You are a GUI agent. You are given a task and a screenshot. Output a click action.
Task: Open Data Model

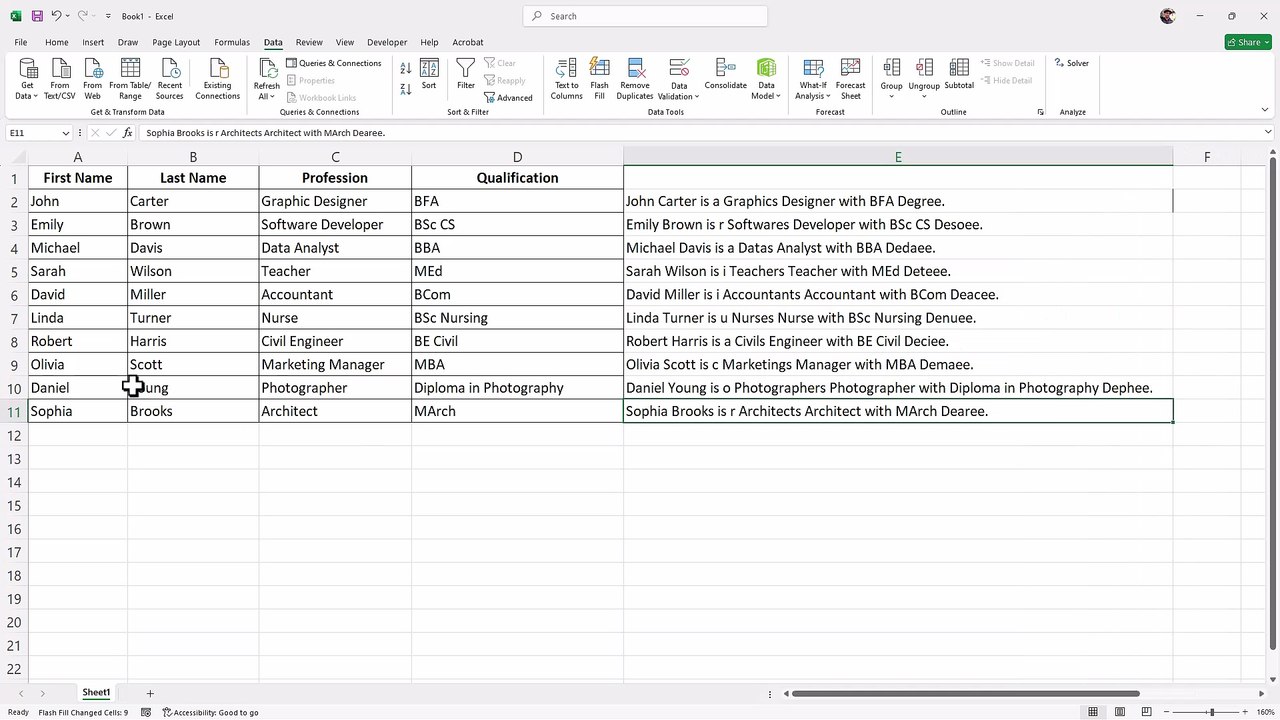coord(766,79)
